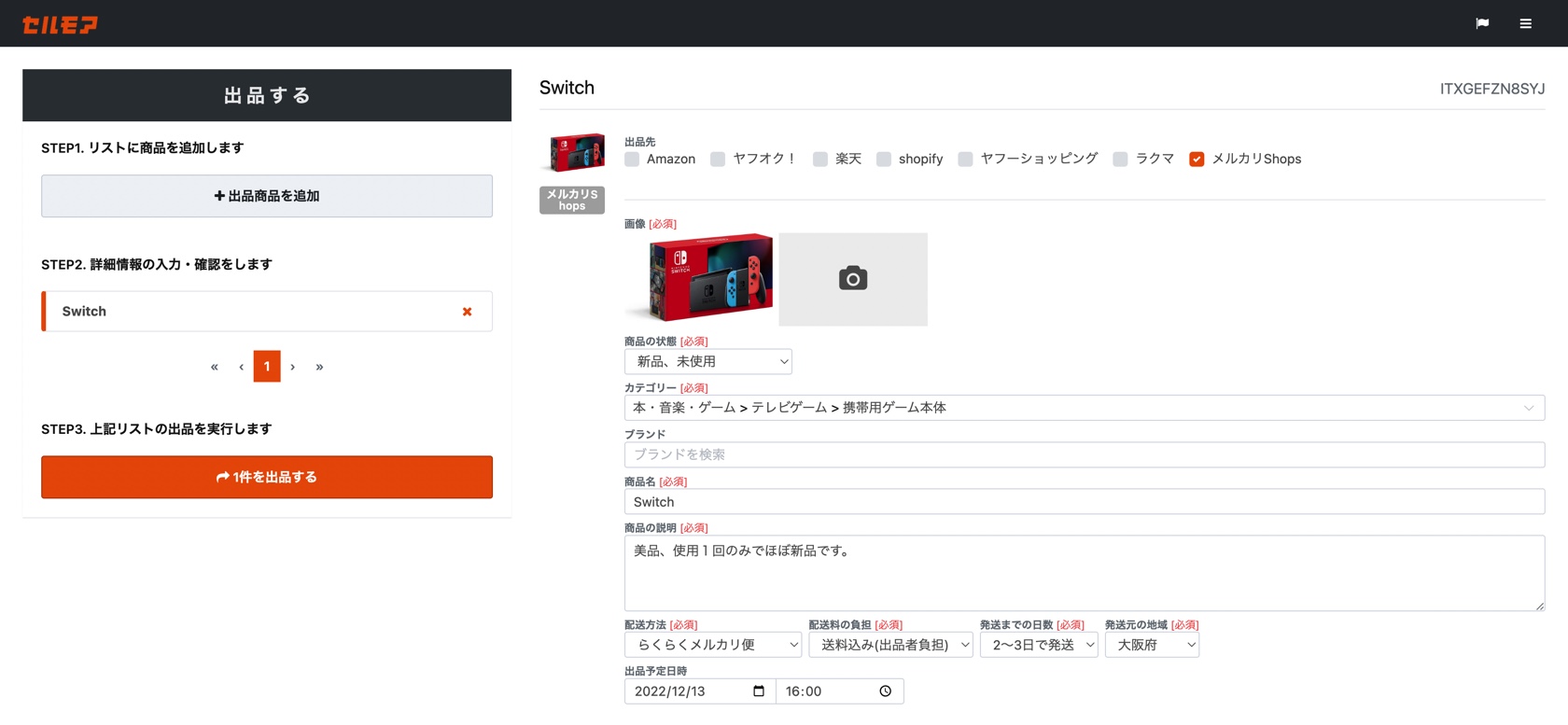Viewport: 1568px width, 725px height.
Task: Uncheck the メルカリShops checkbox
Action: (x=1197, y=160)
